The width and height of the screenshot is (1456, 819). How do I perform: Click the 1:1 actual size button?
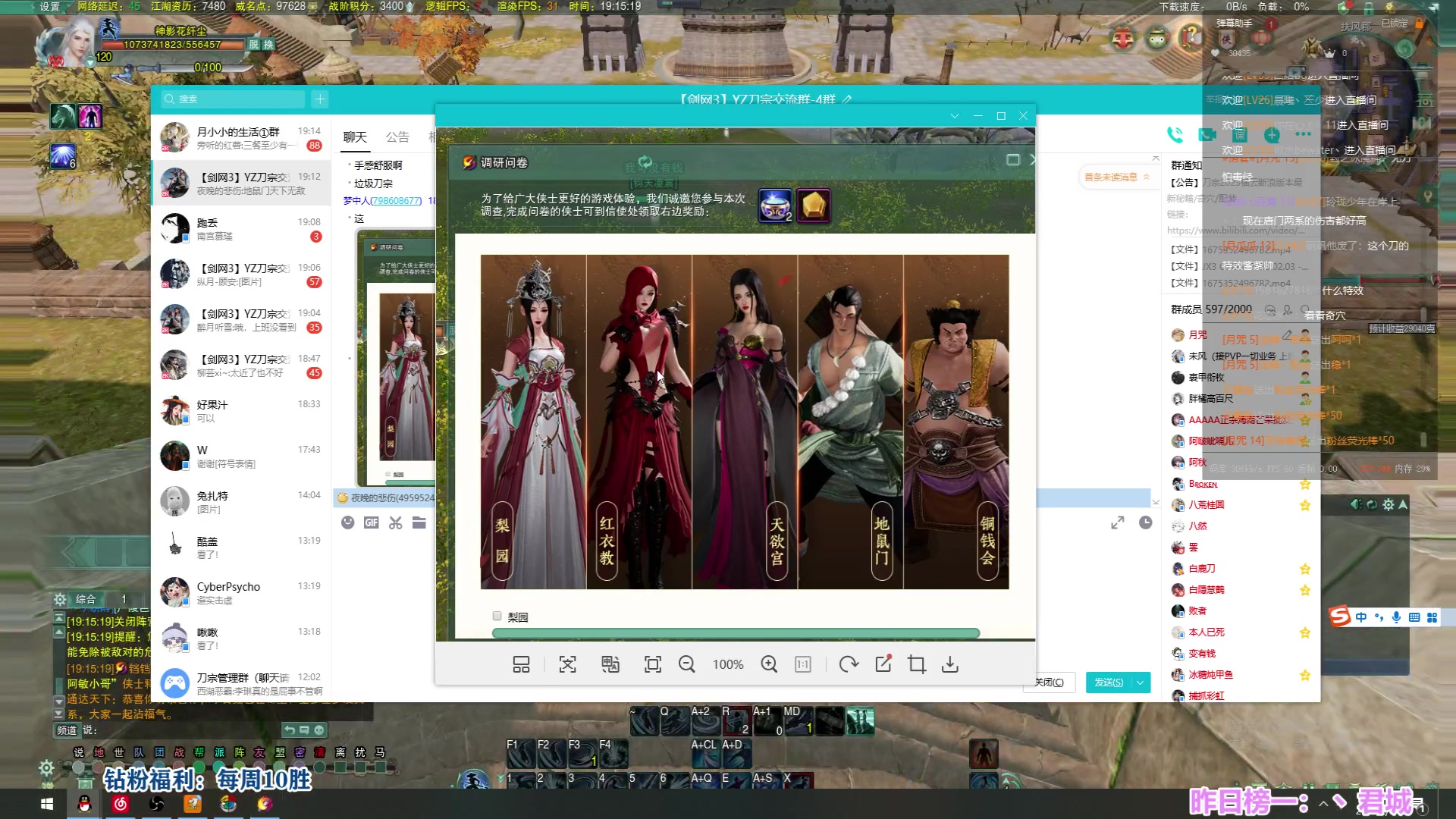click(803, 664)
